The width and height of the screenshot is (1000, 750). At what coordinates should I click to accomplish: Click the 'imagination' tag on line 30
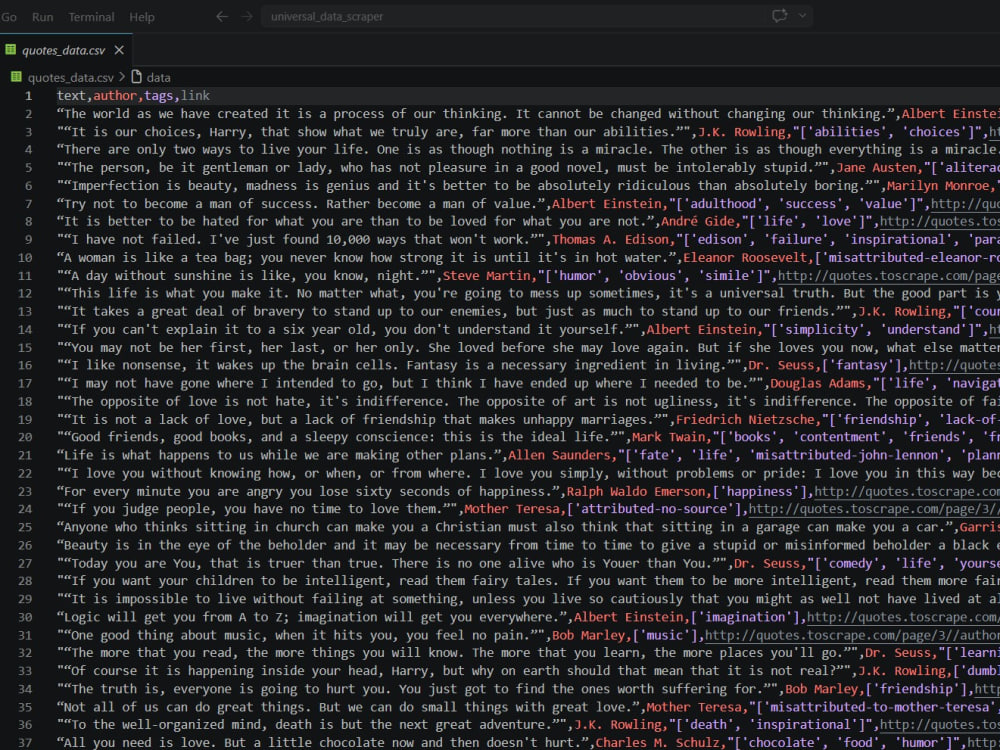pyautogui.click(x=746, y=617)
